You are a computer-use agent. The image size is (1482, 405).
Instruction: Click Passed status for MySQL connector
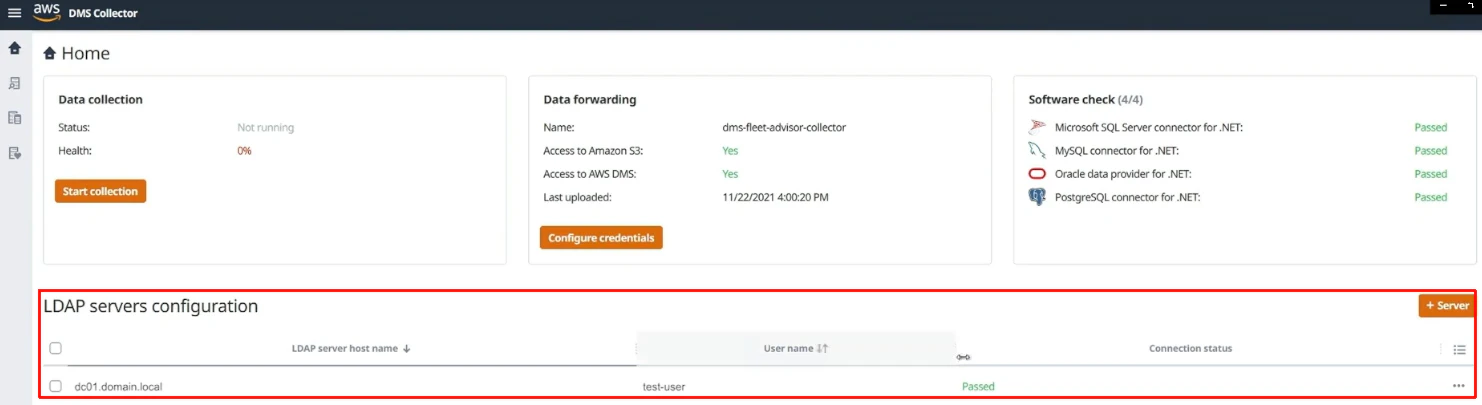[1430, 150]
